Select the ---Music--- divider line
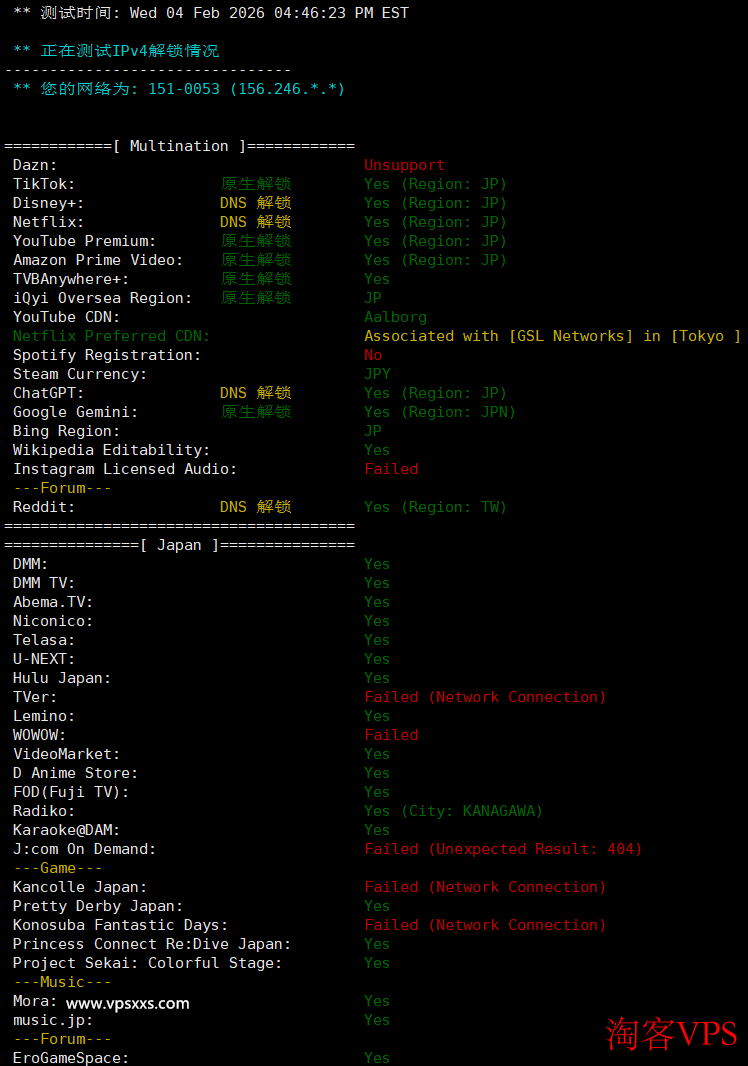Image resolution: width=748 pixels, height=1066 pixels. (x=62, y=982)
